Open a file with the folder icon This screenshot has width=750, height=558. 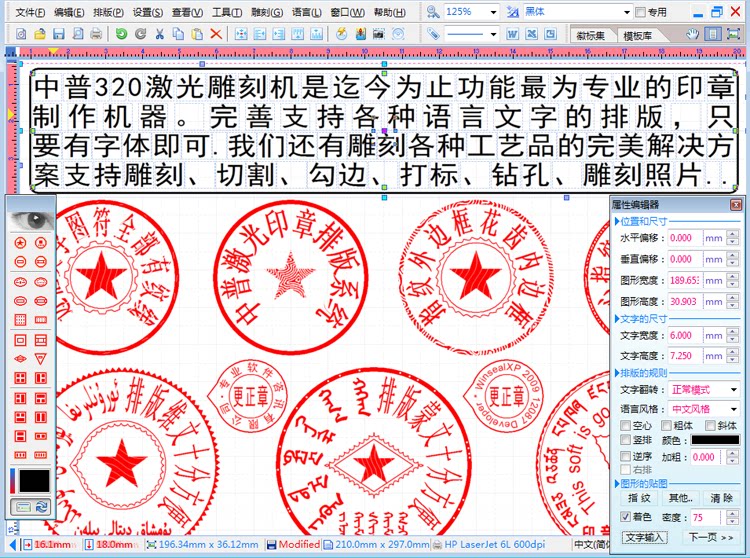(40, 34)
